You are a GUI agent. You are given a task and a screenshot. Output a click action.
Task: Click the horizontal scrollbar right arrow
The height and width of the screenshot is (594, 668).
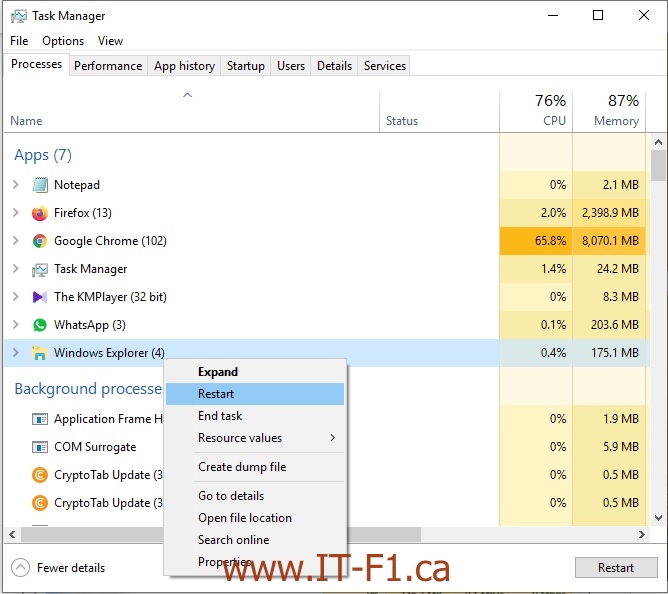642,534
